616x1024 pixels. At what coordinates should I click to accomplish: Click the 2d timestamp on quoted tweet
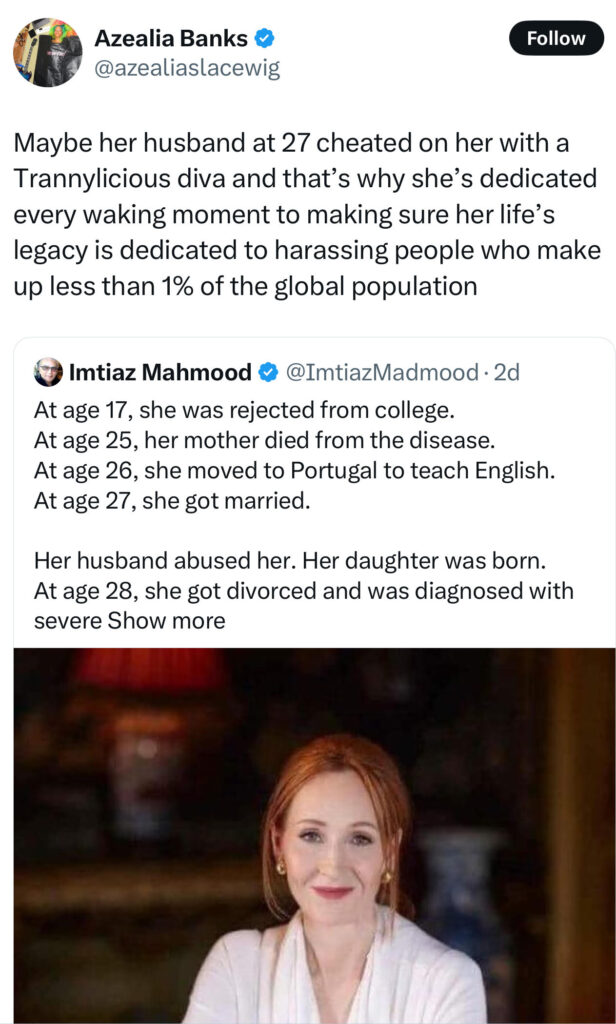point(507,372)
